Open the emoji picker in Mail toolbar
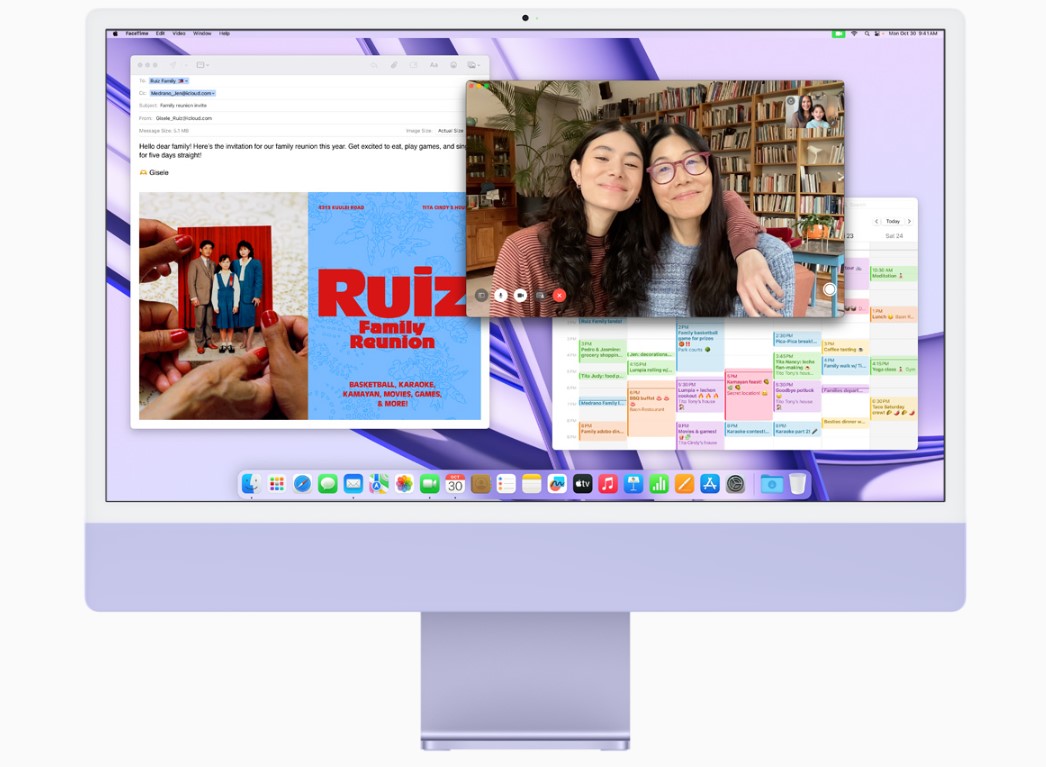Image resolution: width=1046 pixels, height=767 pixels. tap(454, 65)
